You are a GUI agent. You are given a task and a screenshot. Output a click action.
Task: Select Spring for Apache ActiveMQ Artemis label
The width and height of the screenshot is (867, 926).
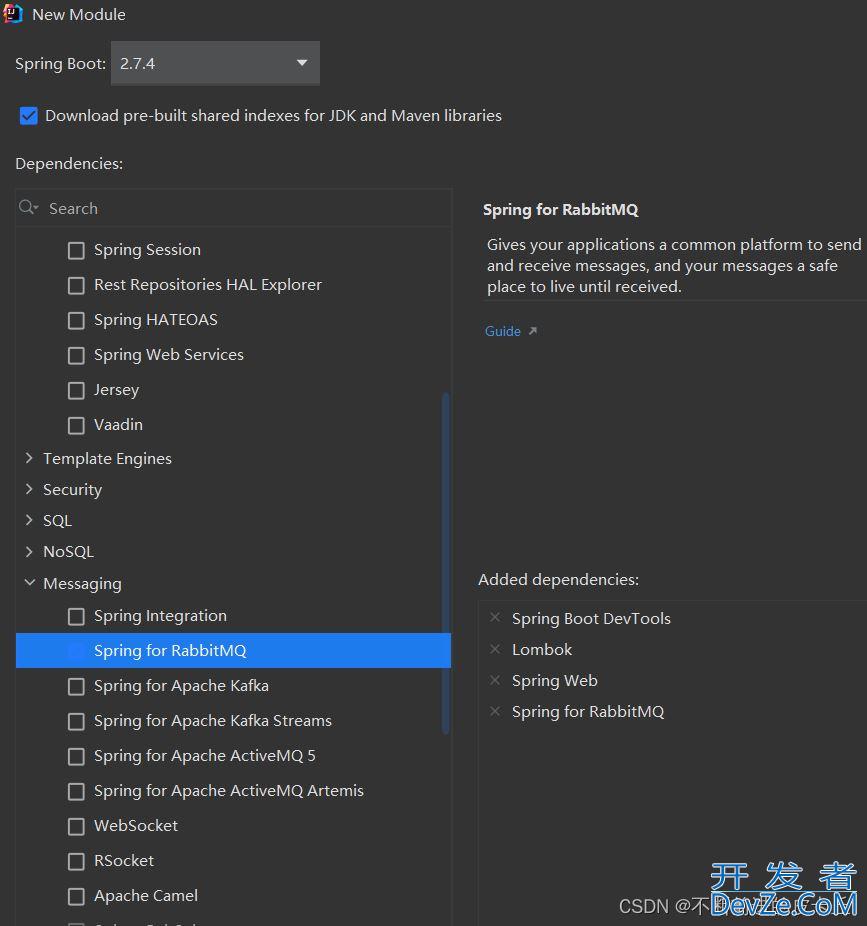tap(229, 791)
